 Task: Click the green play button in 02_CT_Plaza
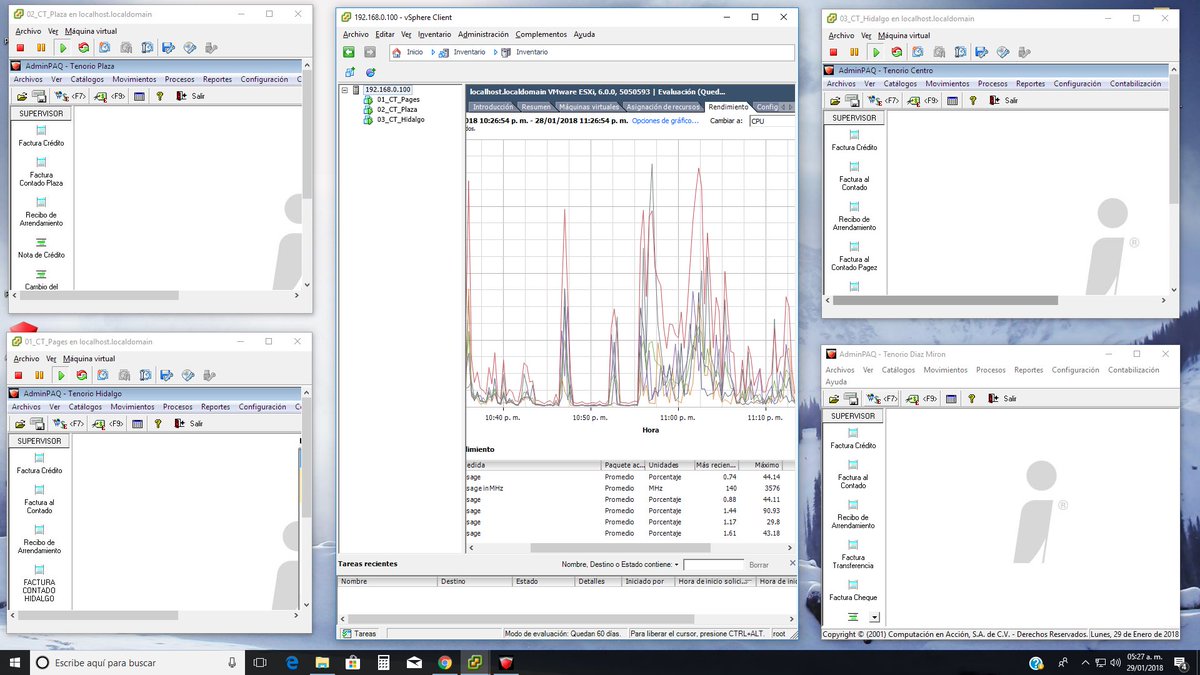pyautogui.click(x=63, y=48)
